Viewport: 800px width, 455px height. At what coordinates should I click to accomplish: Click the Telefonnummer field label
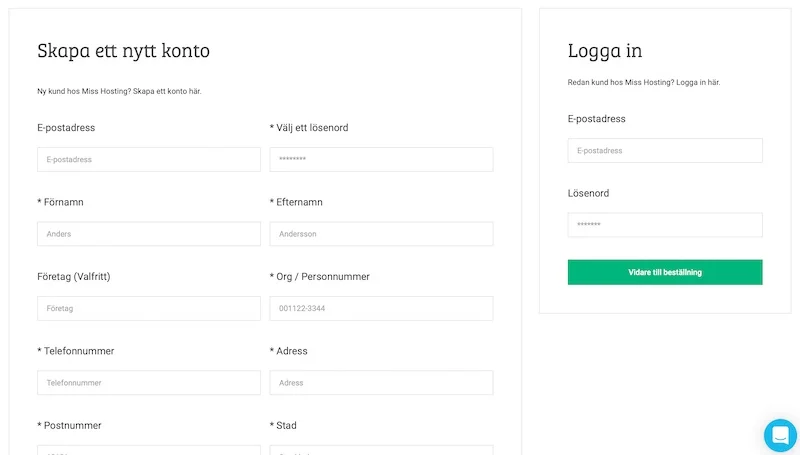76,351
